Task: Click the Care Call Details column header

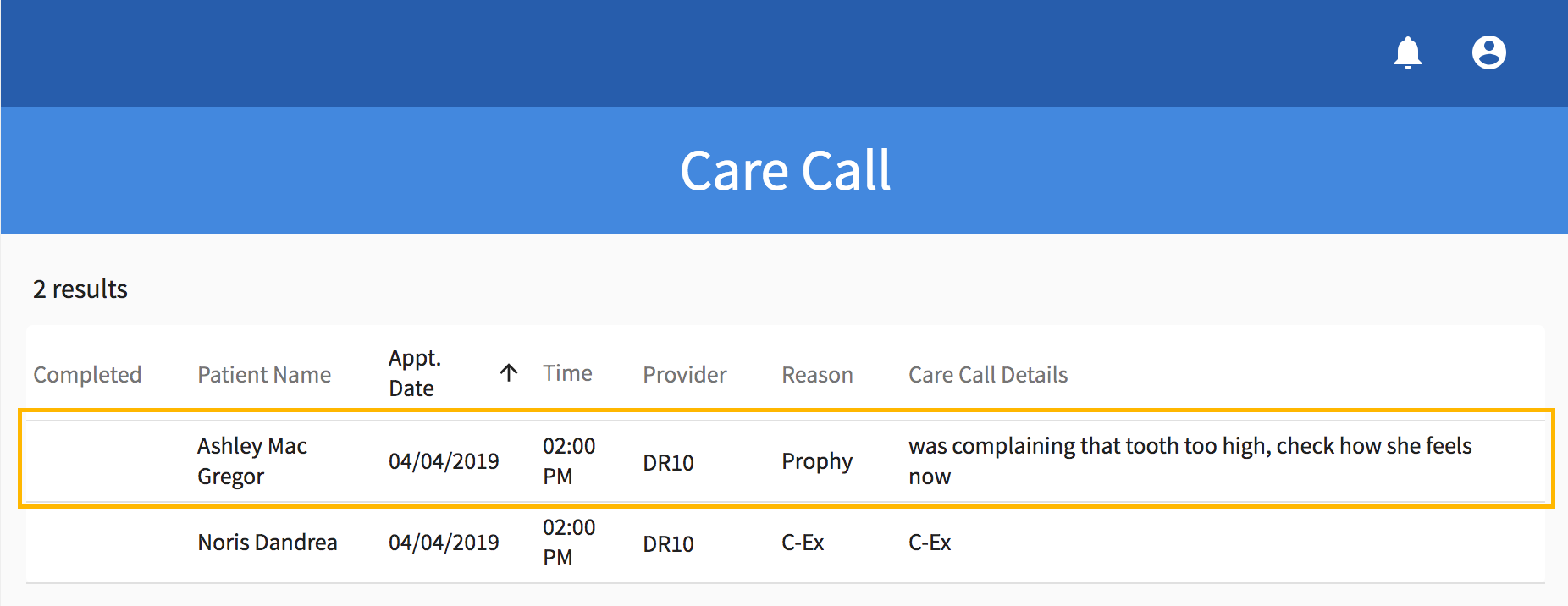Action: [987, 375]
